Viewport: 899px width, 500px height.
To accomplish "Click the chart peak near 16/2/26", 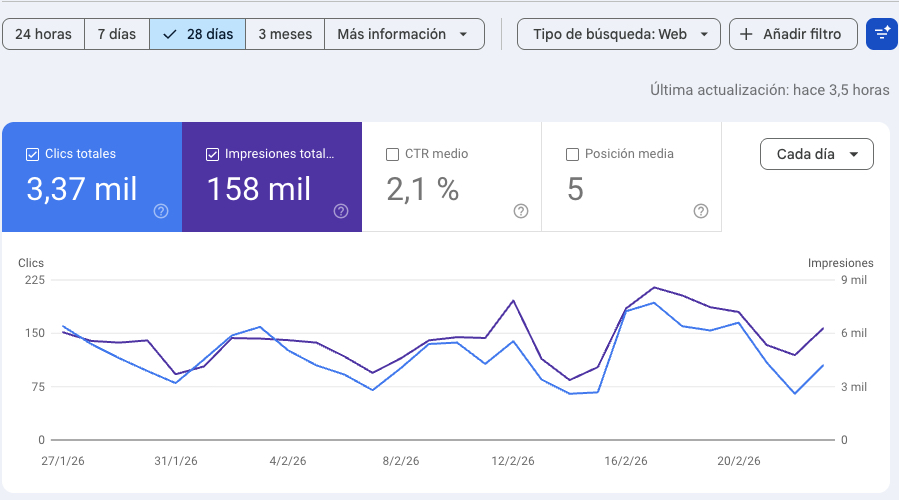I will pos(654,288).
